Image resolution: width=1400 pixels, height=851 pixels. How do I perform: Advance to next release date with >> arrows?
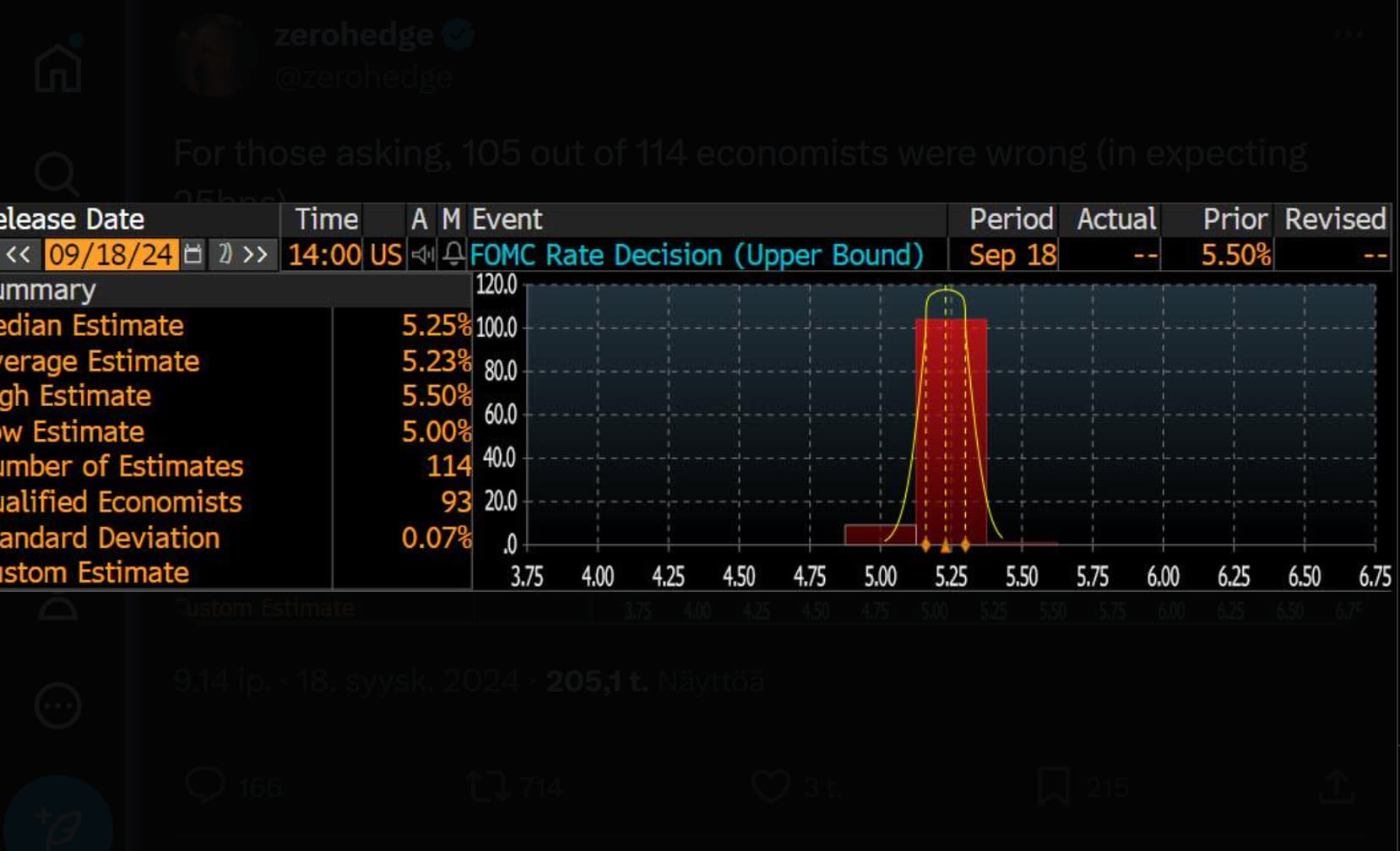pos(255,254)
